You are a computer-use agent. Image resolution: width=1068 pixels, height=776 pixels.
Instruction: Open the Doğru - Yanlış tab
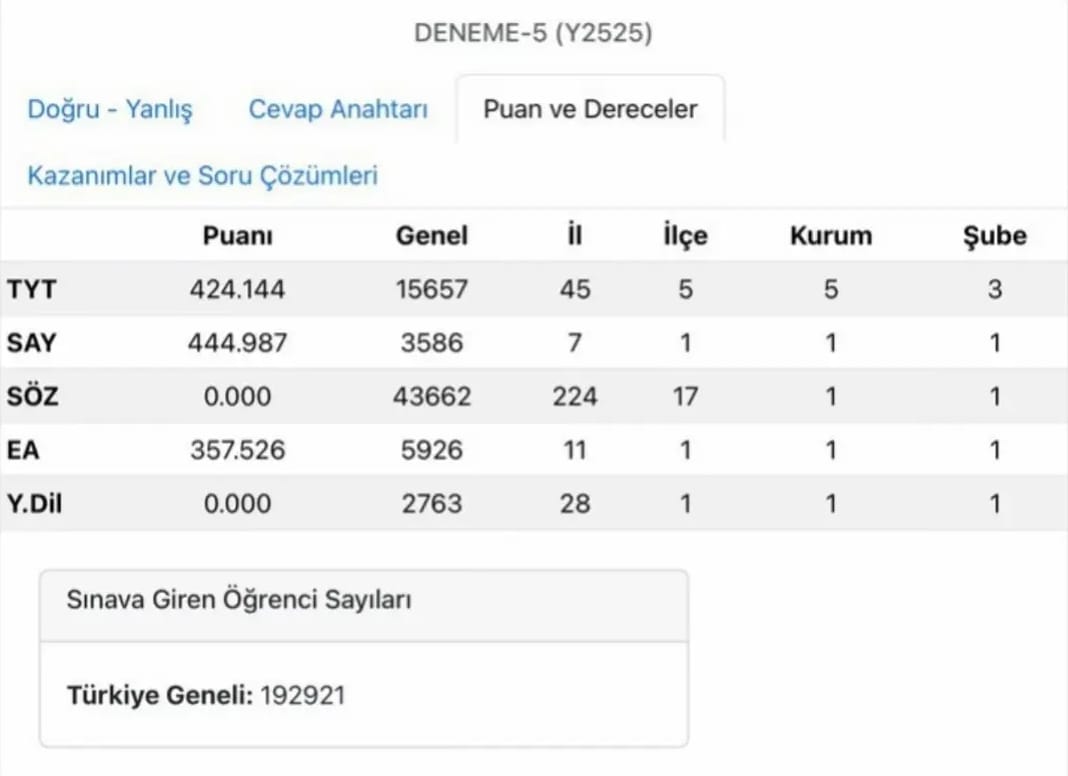110,109
